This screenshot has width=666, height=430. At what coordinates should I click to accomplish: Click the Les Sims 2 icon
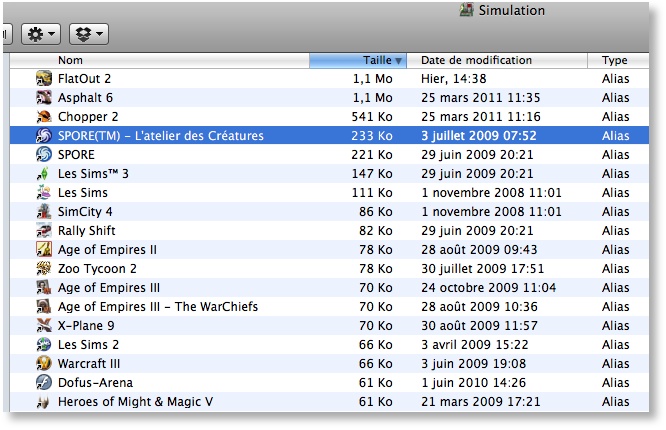[x=44, y=344]
